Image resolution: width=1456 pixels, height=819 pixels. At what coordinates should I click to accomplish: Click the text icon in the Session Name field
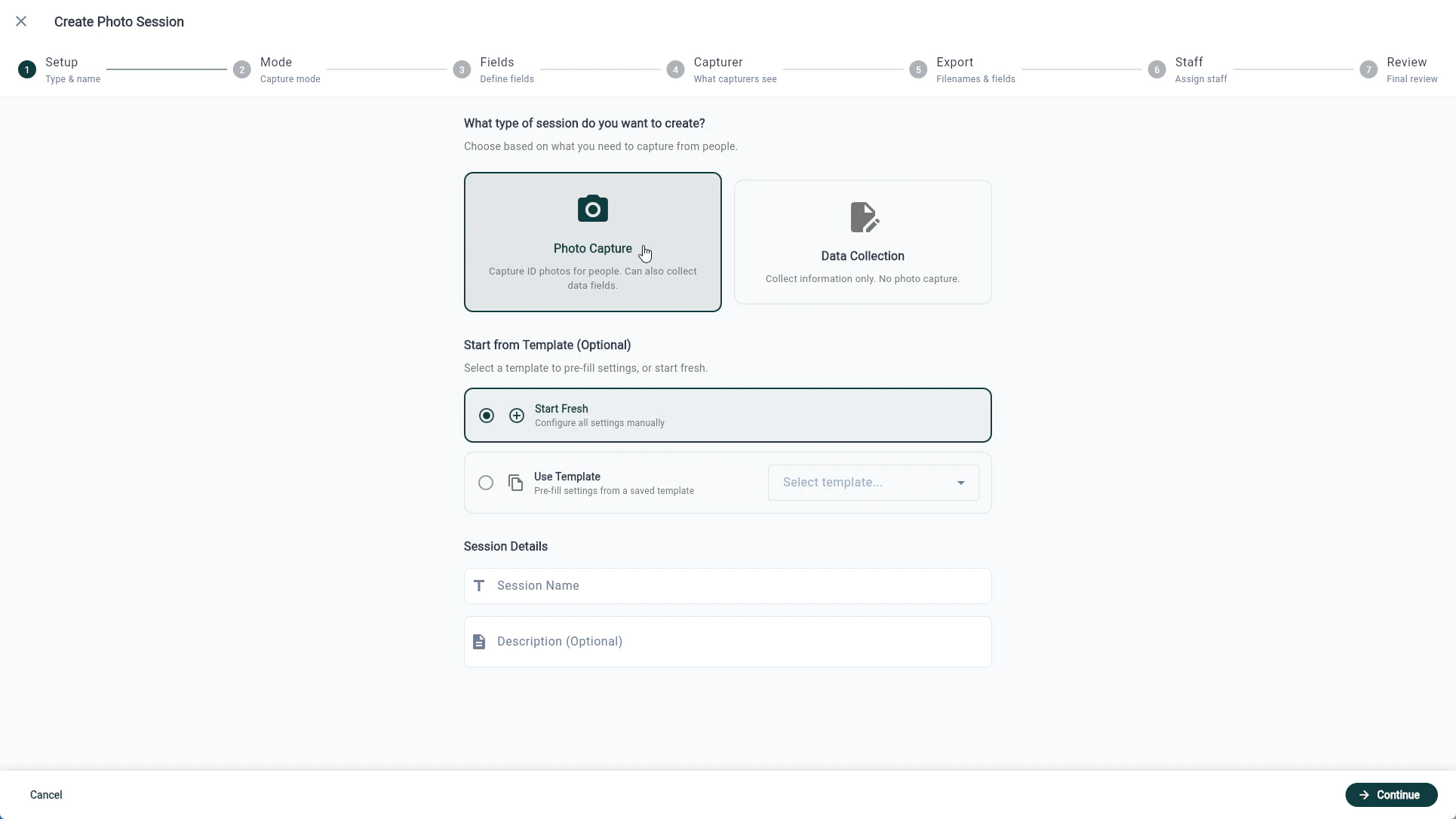479,586
